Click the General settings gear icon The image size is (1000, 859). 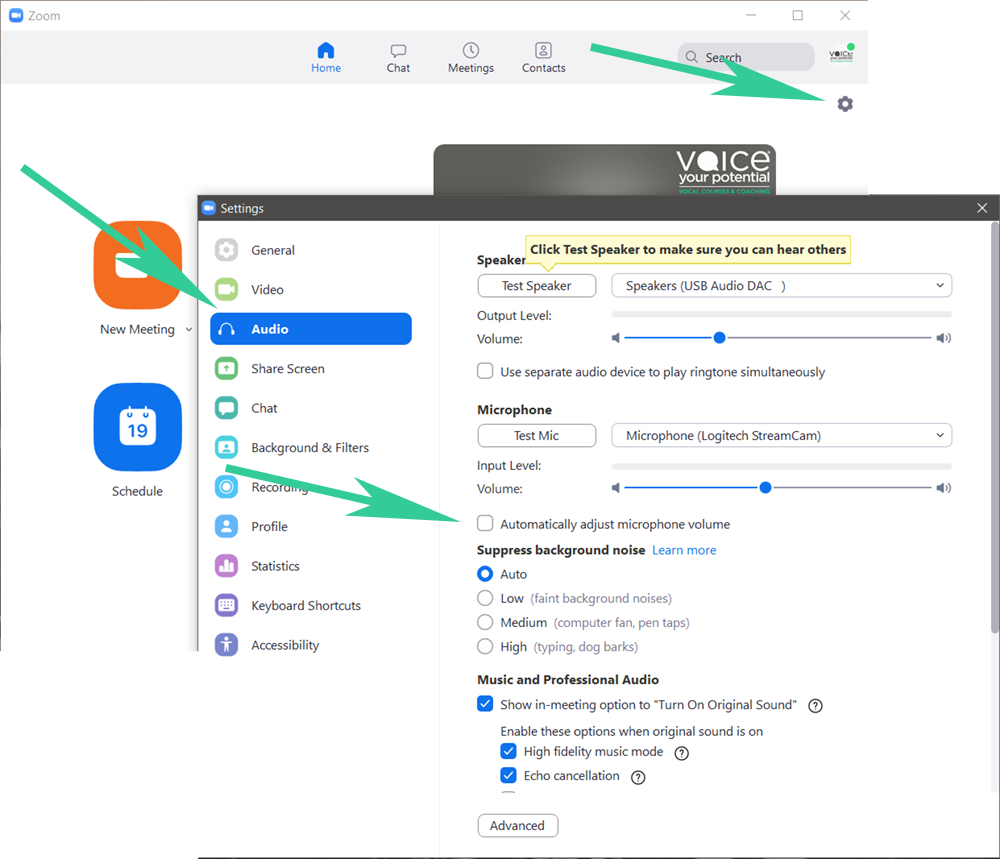point(226,250)
